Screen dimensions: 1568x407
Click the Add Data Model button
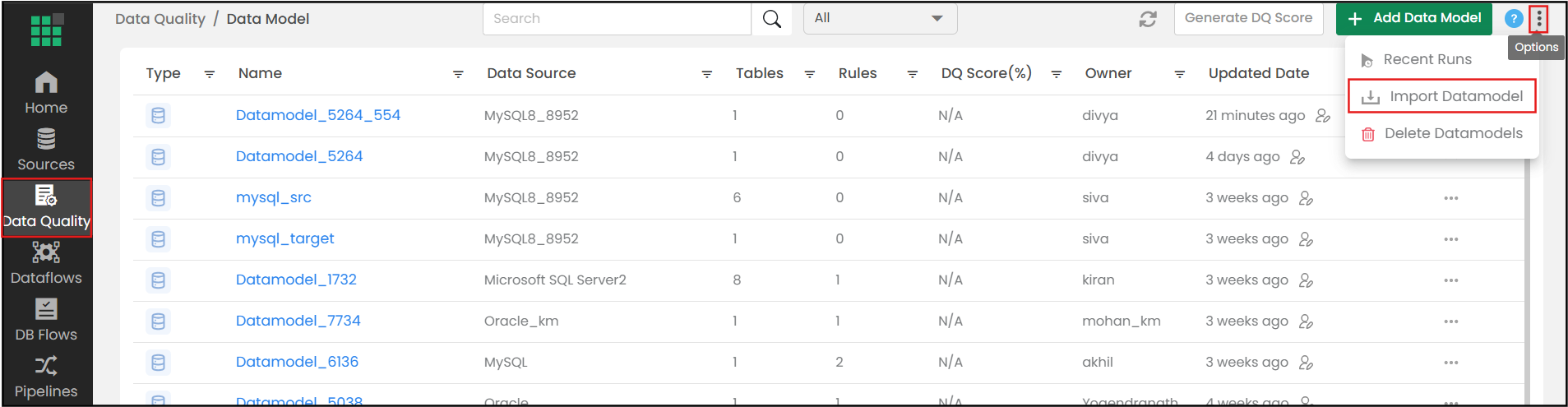click(x=1413, y=18)
